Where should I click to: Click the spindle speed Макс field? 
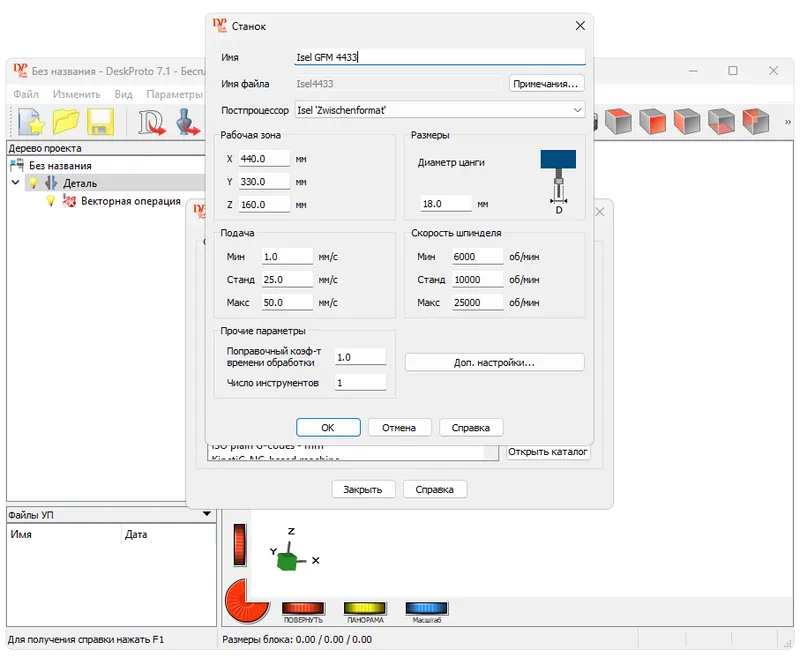pyautogui.click(x=478, y=302)
